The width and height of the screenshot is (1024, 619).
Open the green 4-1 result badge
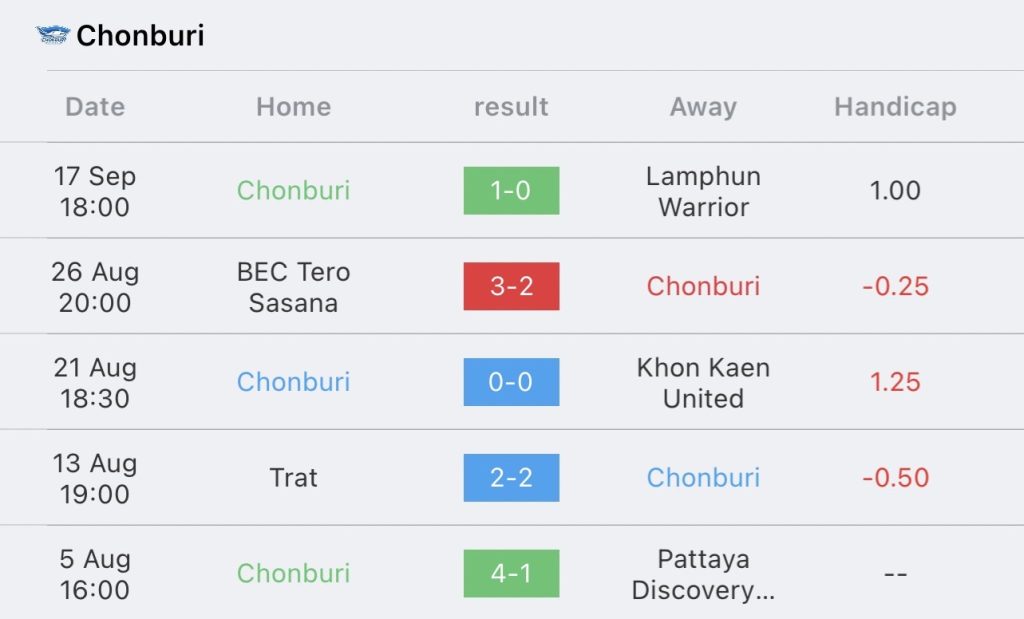[x=511, y=573]
